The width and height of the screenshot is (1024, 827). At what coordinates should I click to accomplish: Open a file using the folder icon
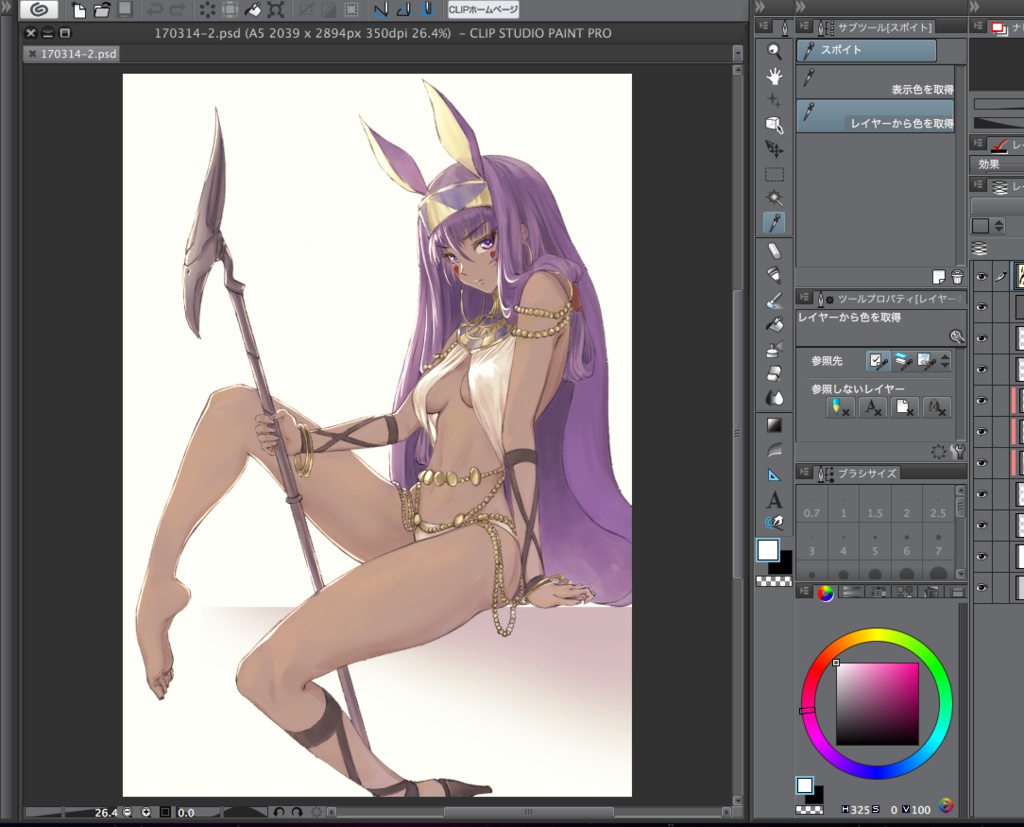pyautogui.click(x=103, y=10)
